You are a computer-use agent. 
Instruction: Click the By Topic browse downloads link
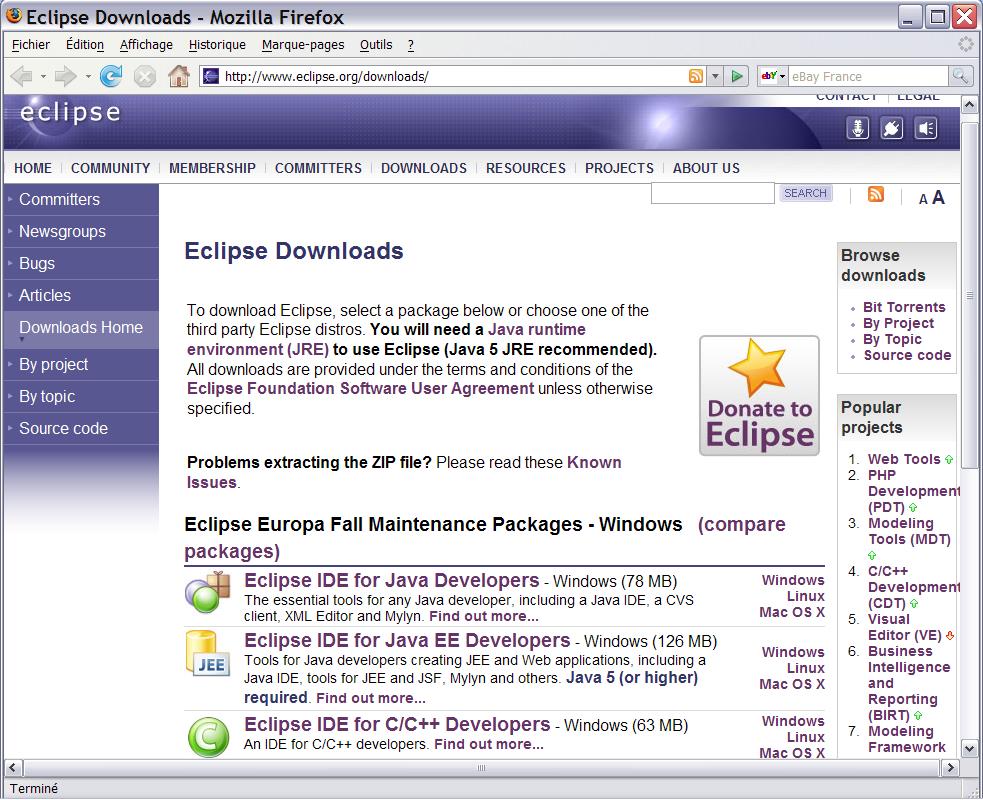892,339
